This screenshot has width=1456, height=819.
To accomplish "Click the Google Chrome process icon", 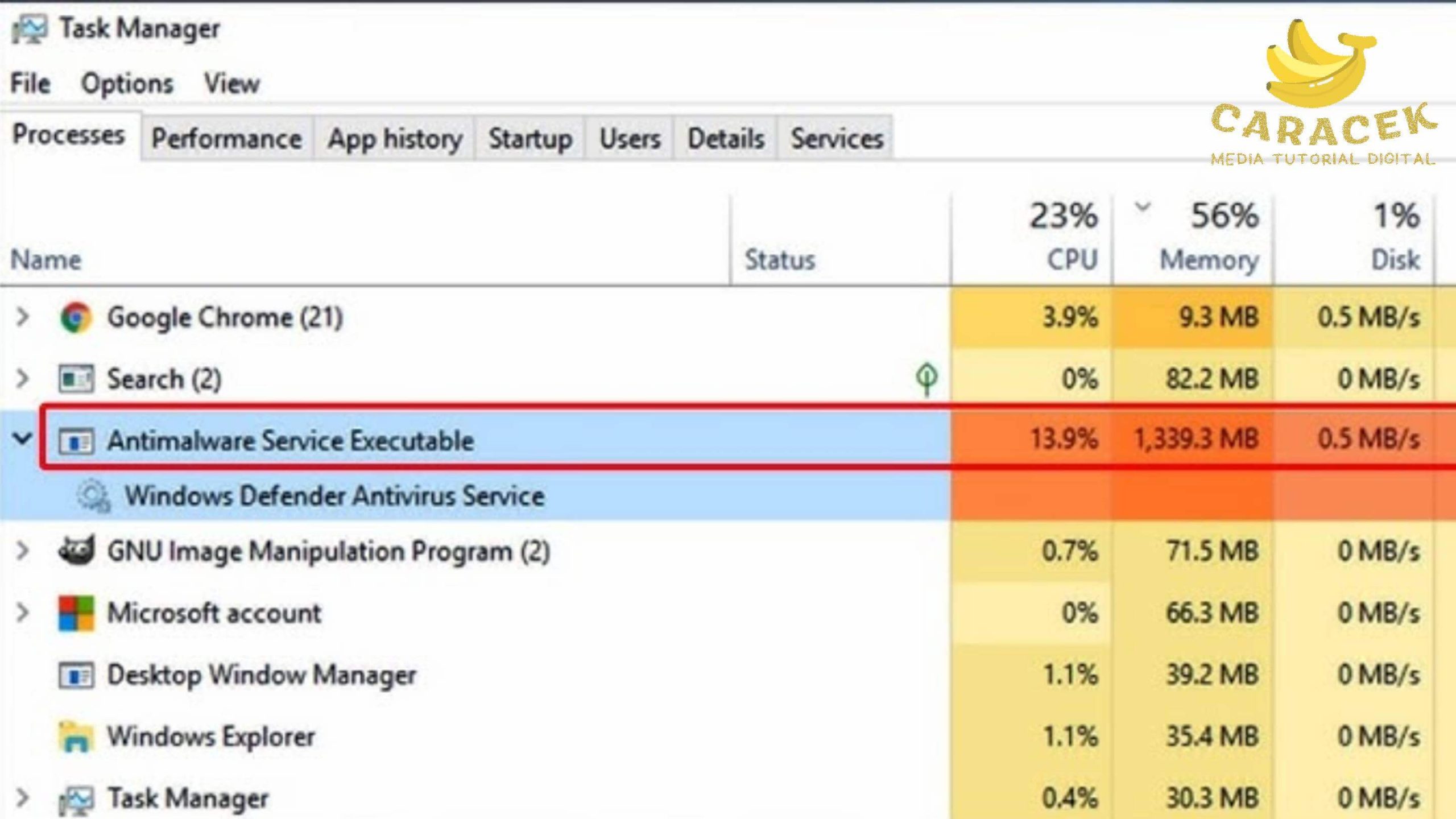I will [x=77, y=317].
